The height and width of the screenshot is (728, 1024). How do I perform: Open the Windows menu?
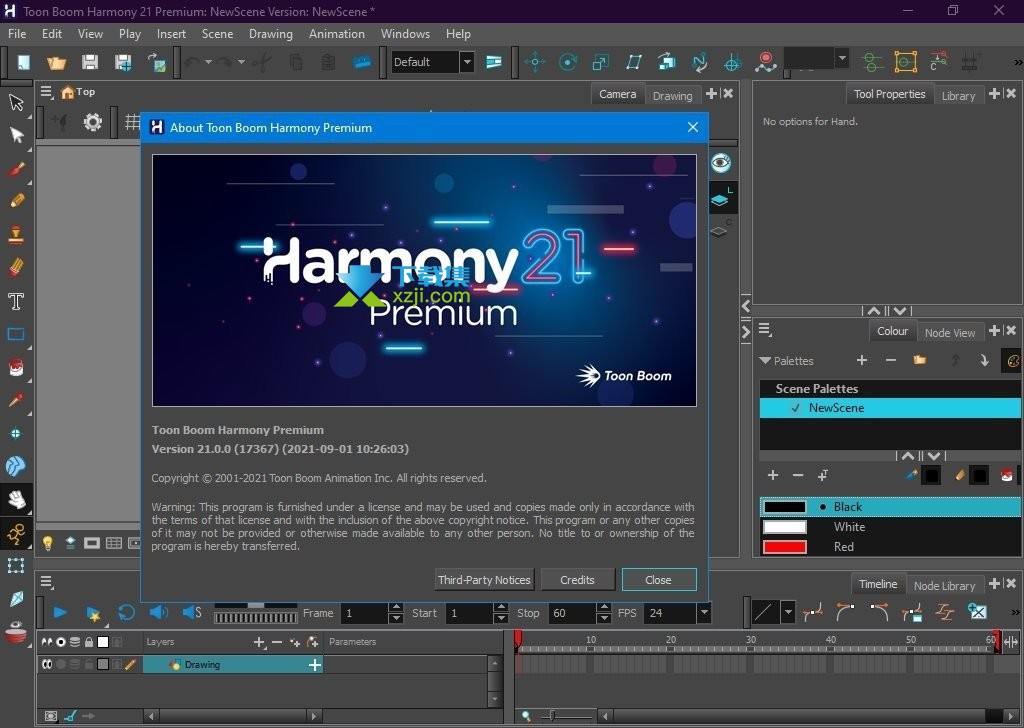click(405, 34)
